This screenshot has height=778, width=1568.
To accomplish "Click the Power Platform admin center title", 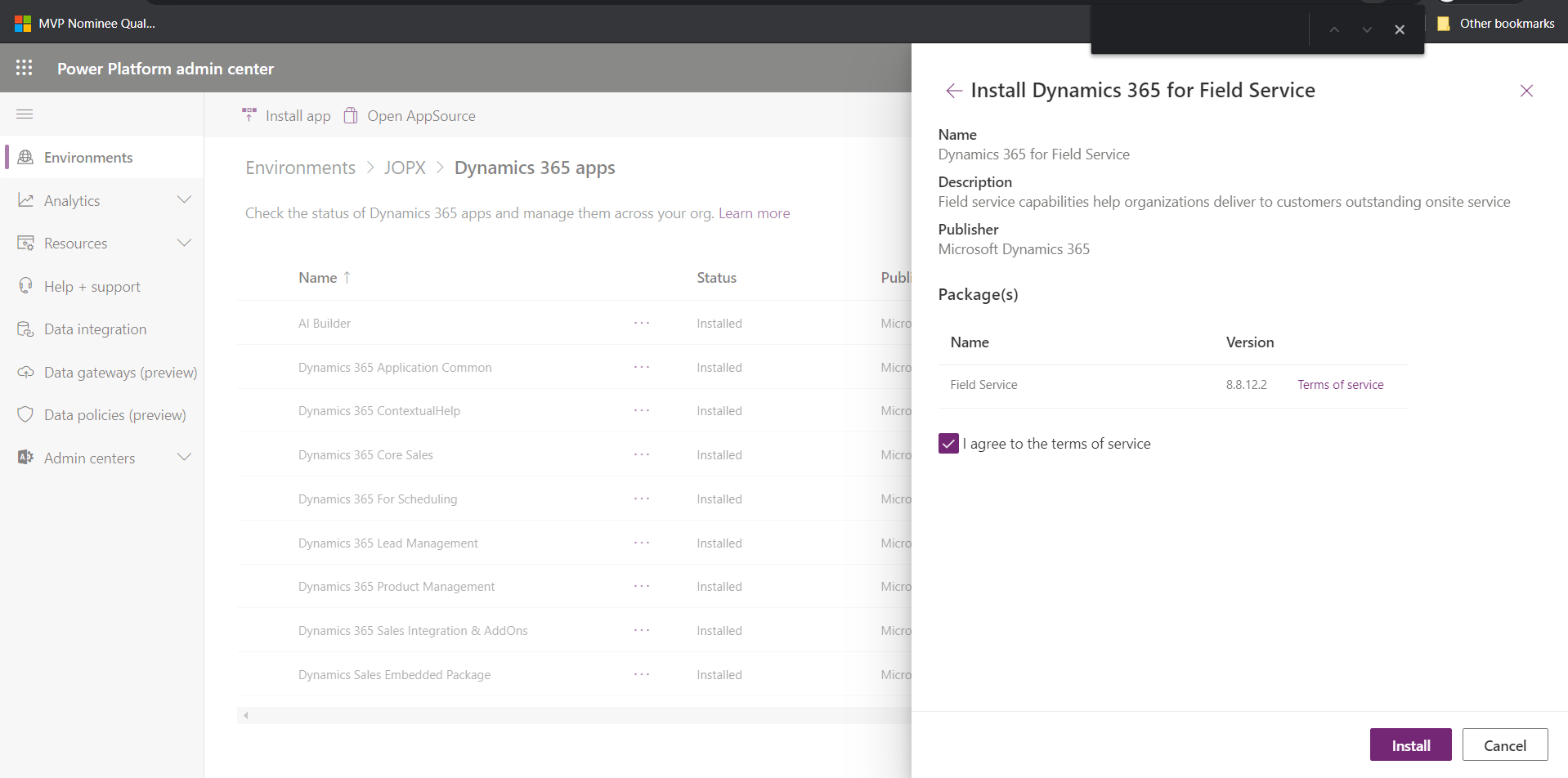I will click(165, 69).
